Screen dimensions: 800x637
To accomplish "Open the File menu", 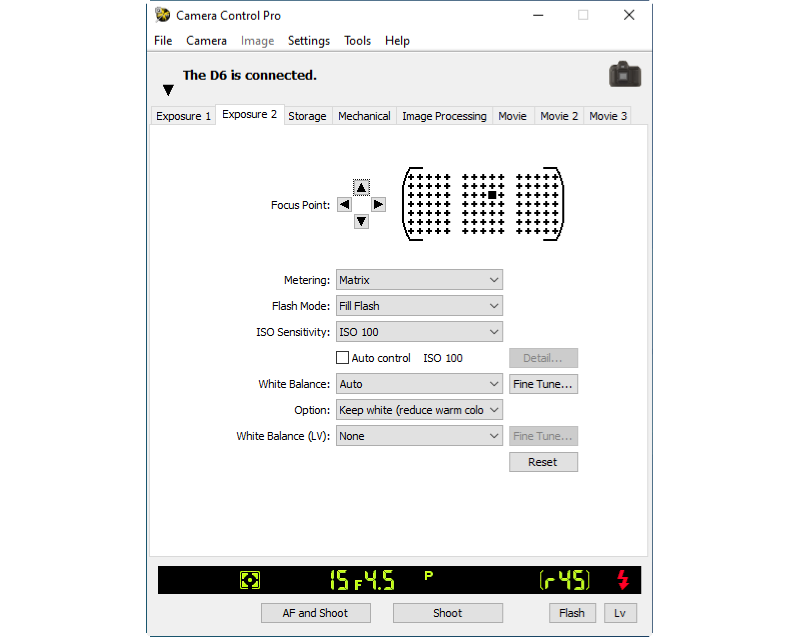I will tap(163, 41).
